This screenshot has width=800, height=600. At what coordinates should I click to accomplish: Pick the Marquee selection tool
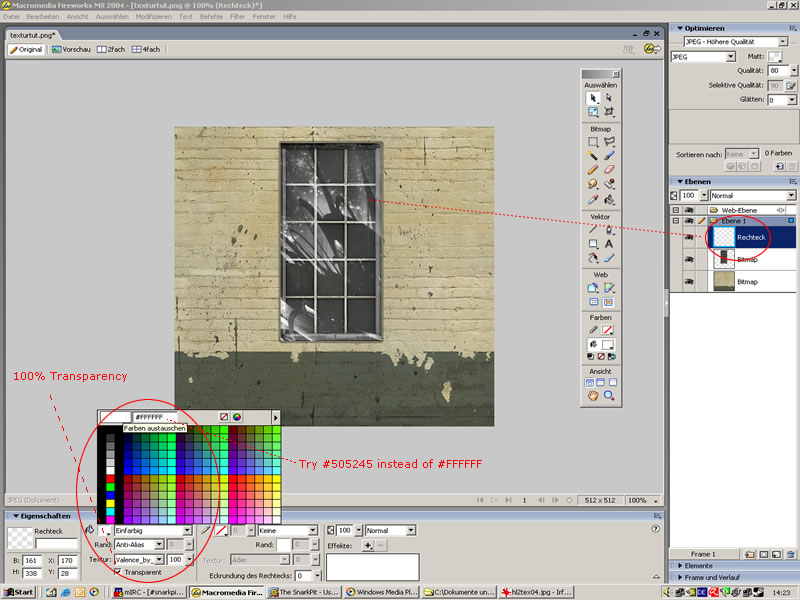click(593, 142)
